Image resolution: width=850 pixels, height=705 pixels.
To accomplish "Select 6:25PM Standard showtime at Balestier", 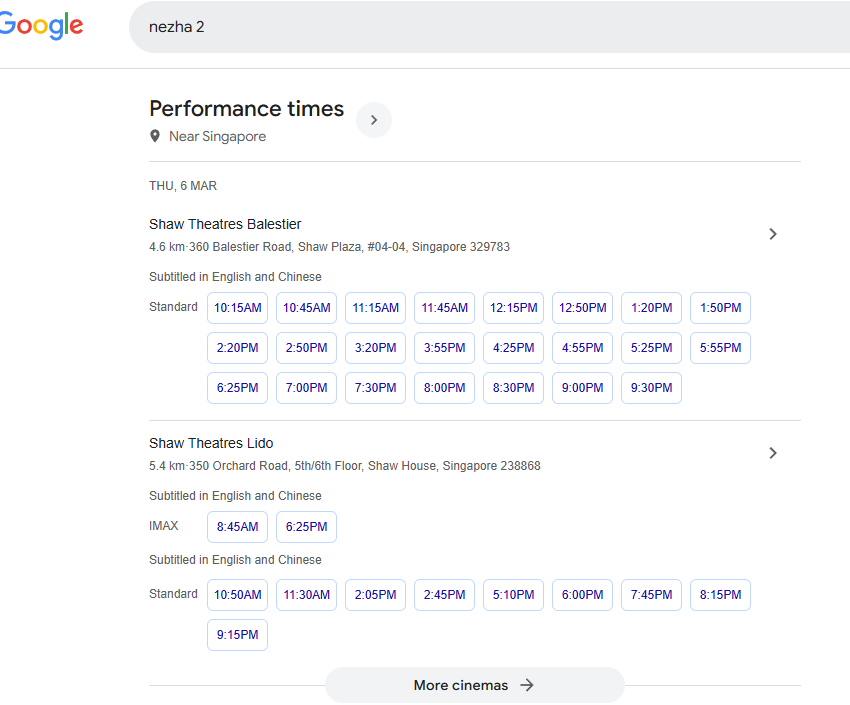I will tap(237, 388).
